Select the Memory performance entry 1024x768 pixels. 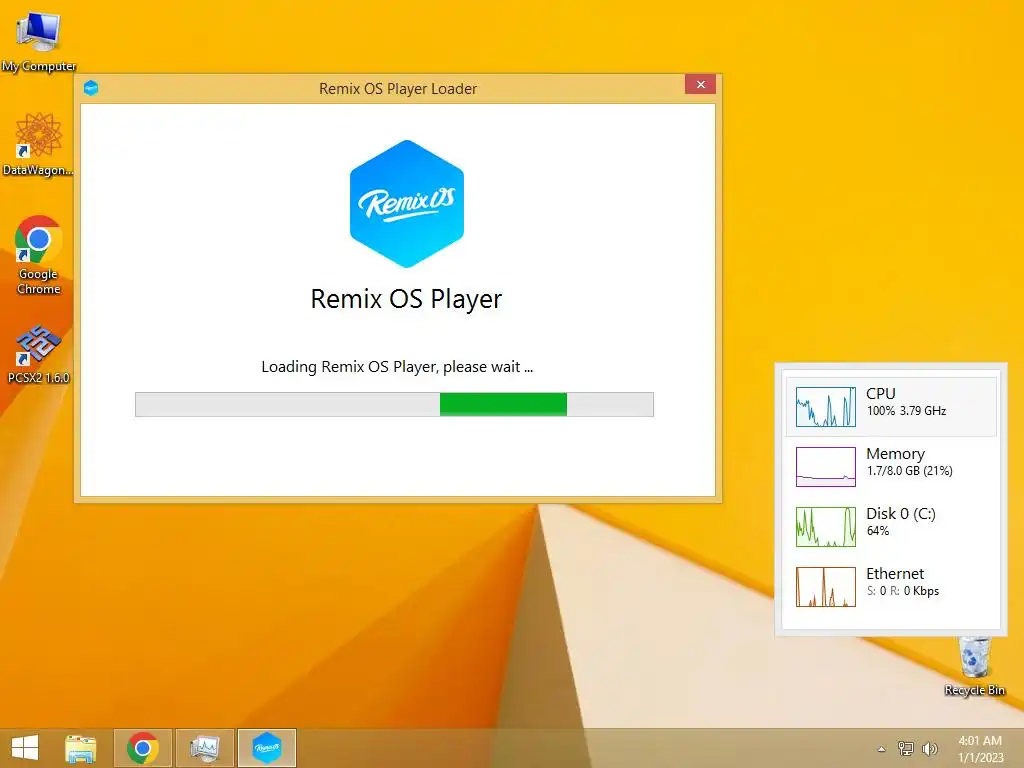click(891, 466)
